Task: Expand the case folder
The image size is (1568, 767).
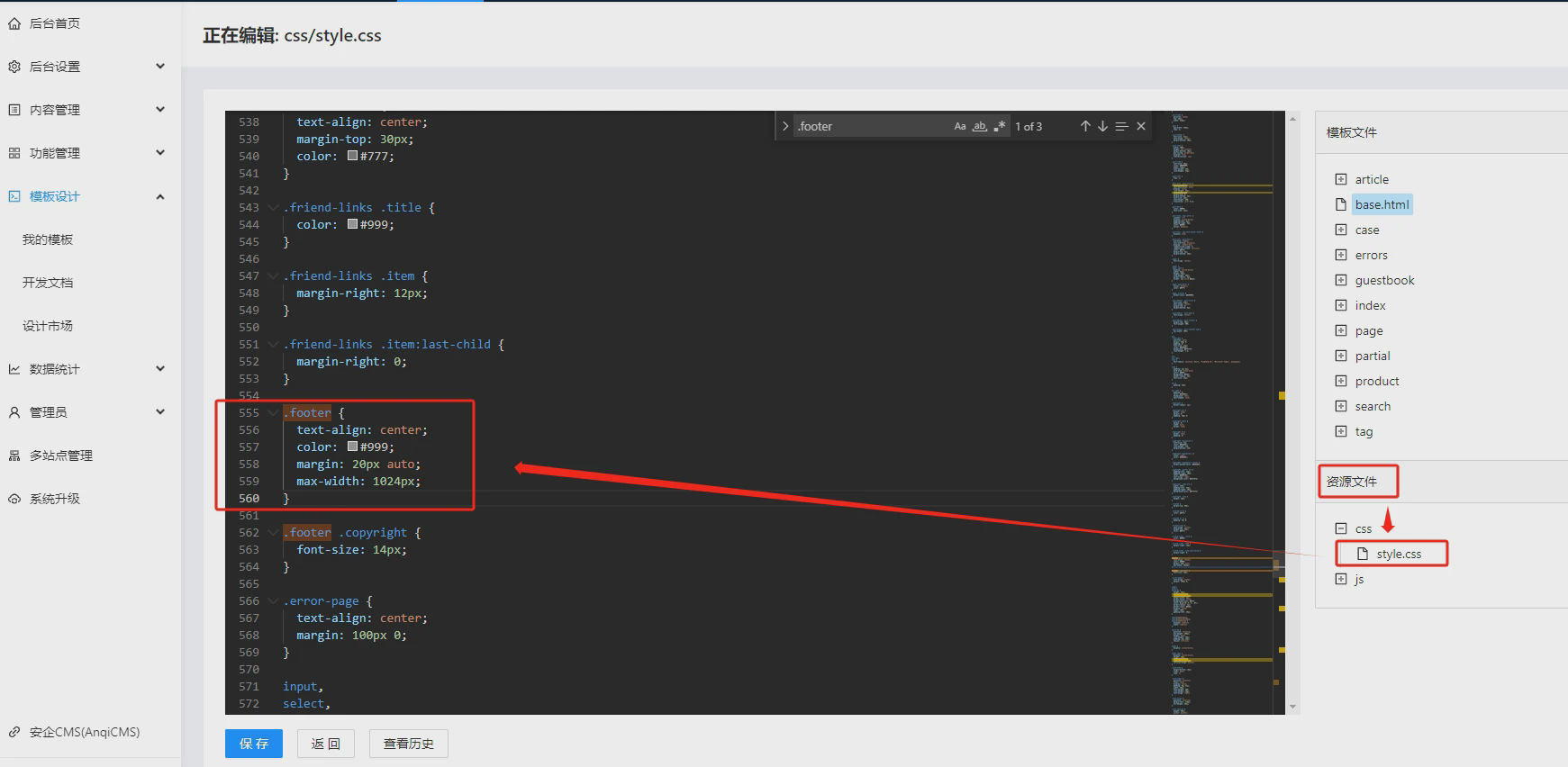Action: (x=1341, y=230)
